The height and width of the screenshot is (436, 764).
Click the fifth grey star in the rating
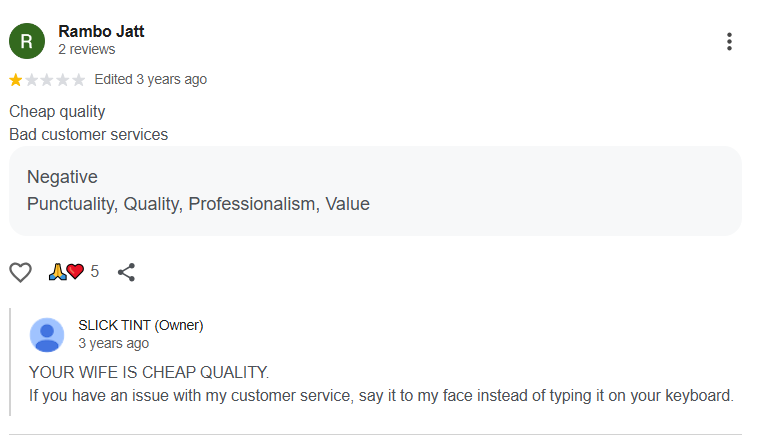click(x=78, y=80)
